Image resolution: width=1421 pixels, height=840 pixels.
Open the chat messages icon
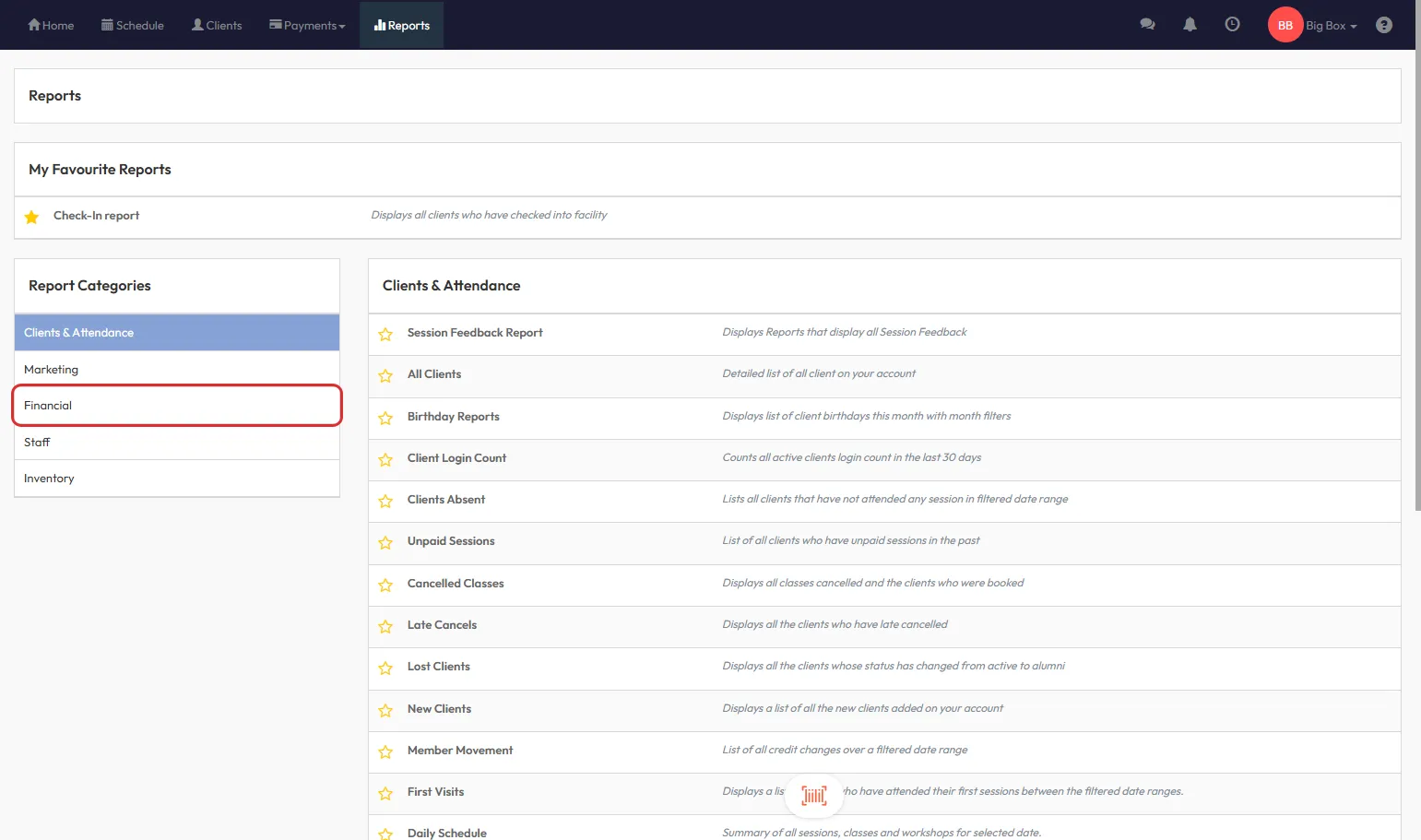coord(1147,25)
